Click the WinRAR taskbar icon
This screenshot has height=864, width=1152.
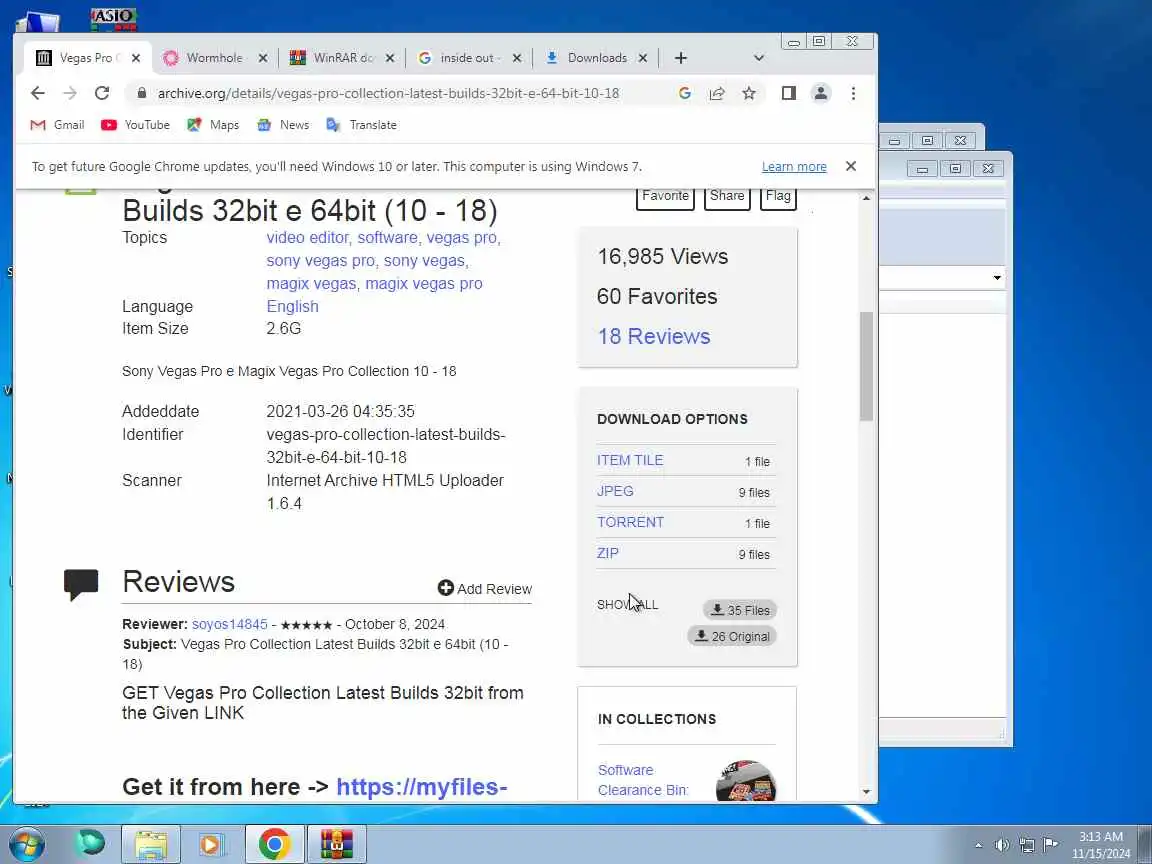coord(336,844)
